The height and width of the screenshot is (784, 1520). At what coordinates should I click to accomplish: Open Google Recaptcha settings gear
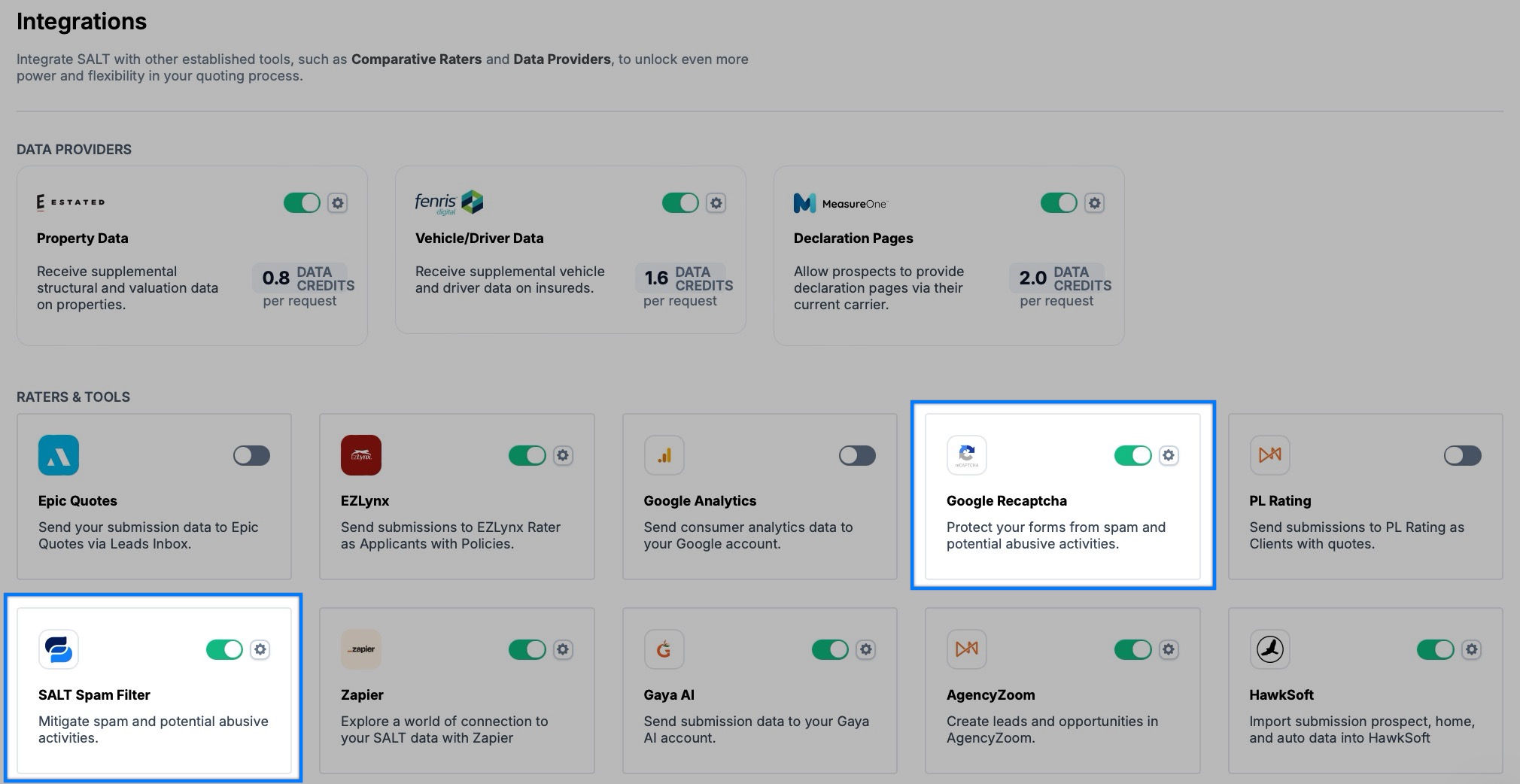(1169, 455)
